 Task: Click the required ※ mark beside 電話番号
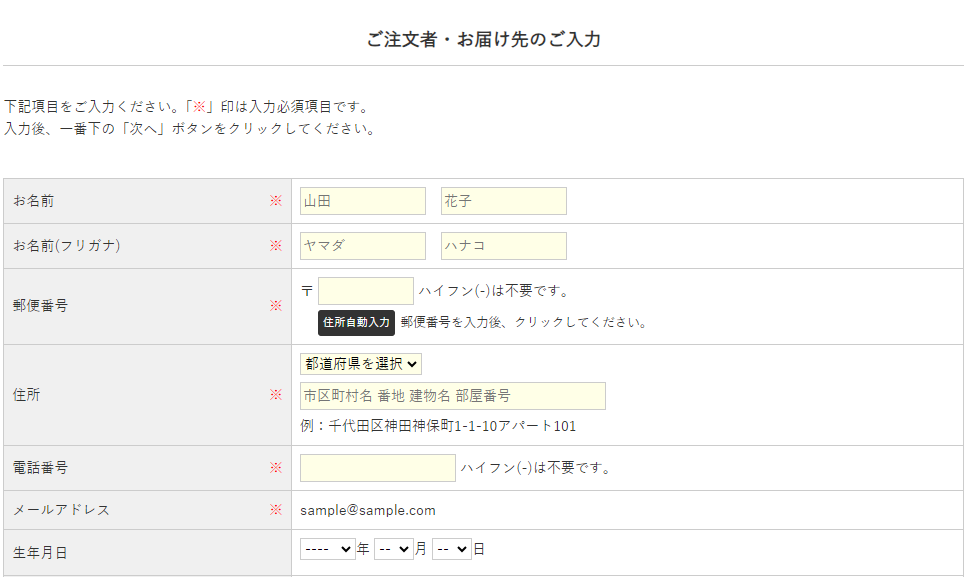(x=276, y=468)
